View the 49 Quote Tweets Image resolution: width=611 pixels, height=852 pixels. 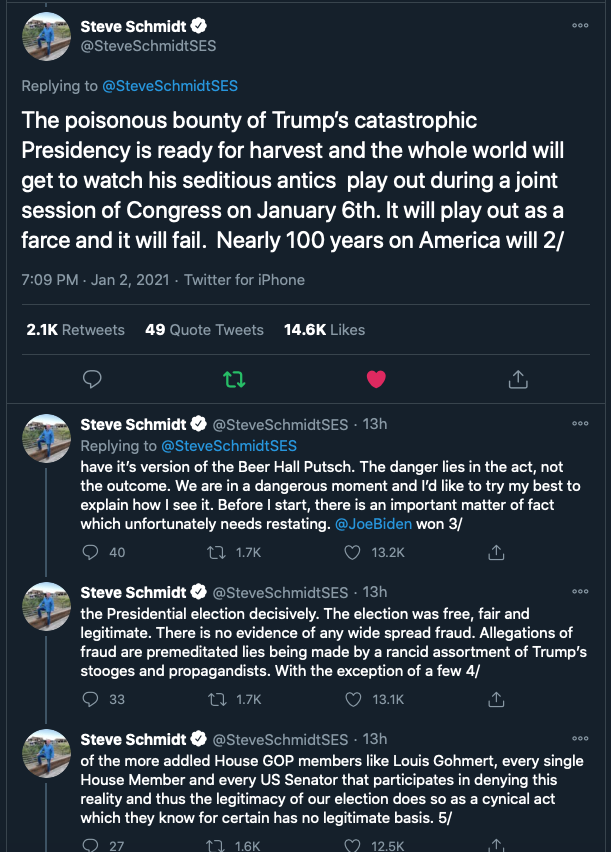click(204, 329)
